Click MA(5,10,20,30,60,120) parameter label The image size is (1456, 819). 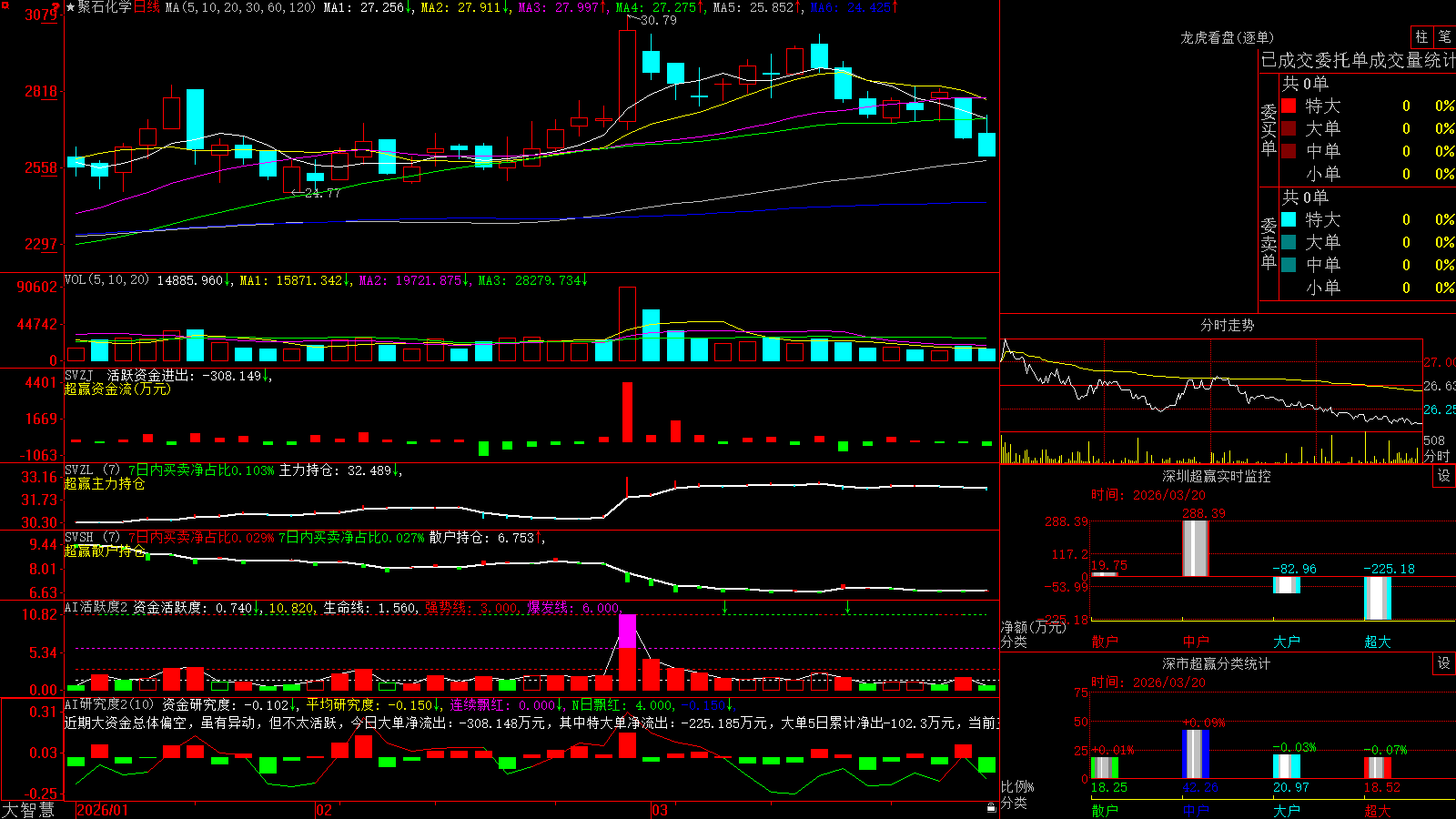[x=240, y=7]
